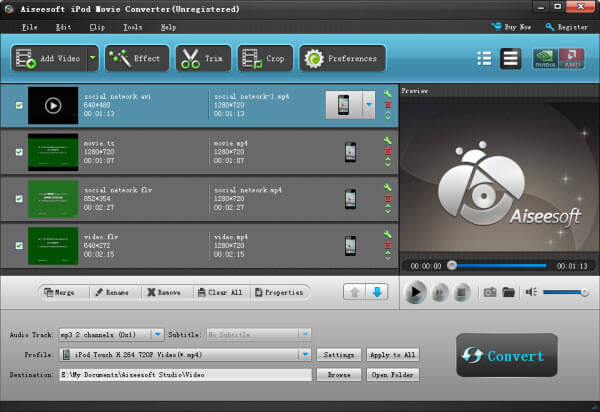
Task: Click the Merge button
Action: click(x=59, y=293)
